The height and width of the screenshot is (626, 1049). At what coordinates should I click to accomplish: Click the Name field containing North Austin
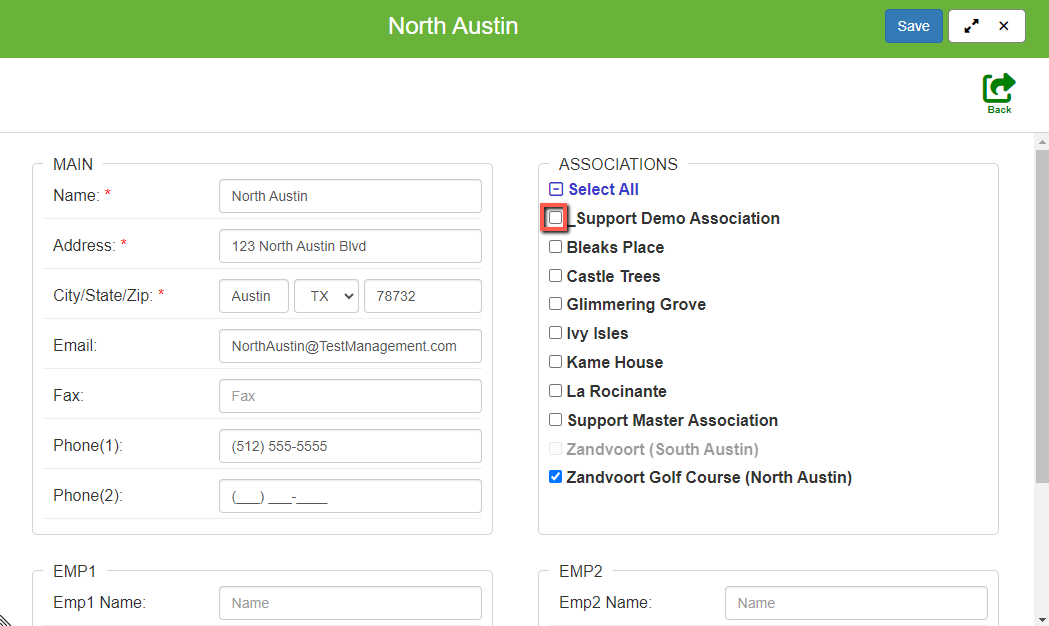coord(350,196)
